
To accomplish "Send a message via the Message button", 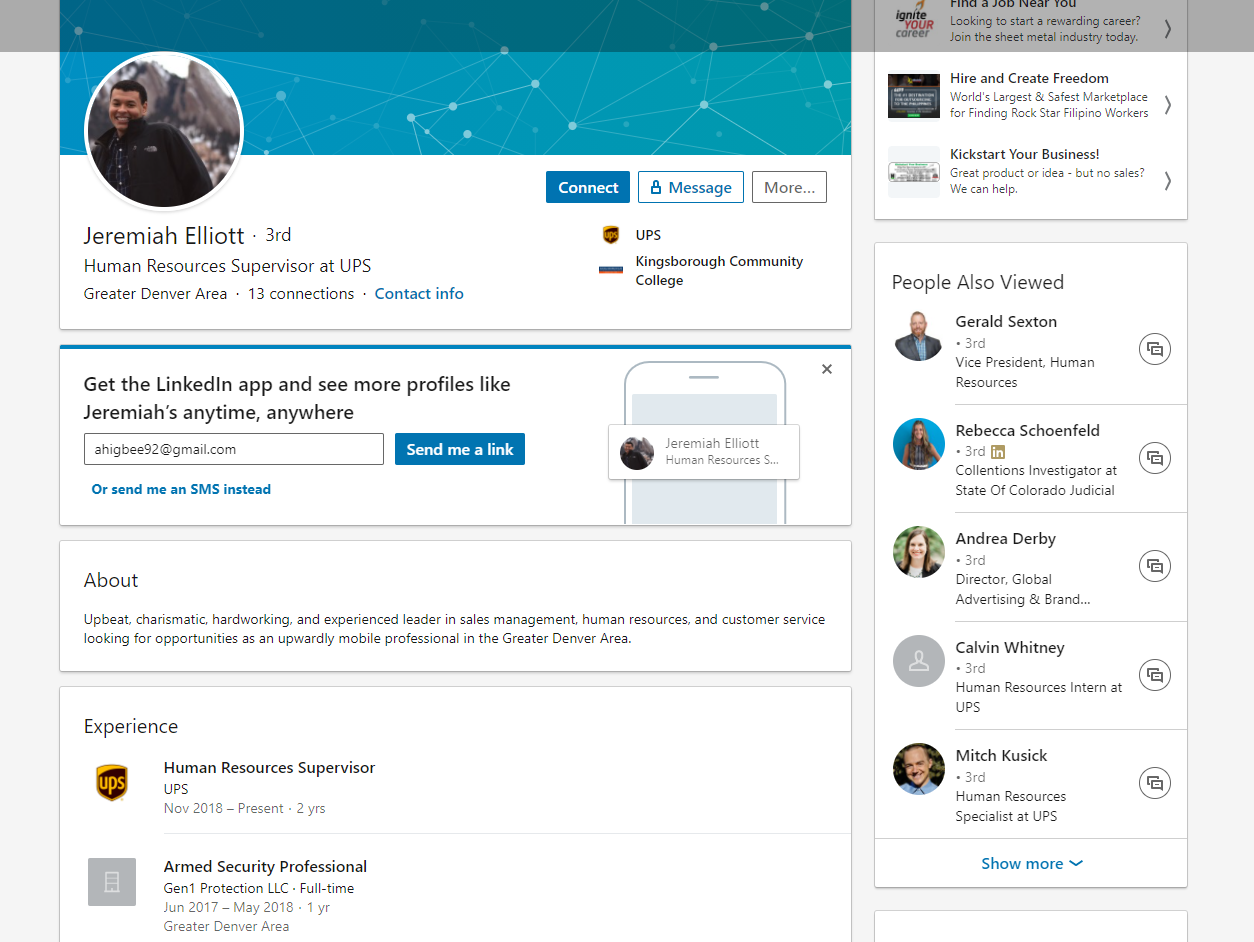I will coord(691,187).
